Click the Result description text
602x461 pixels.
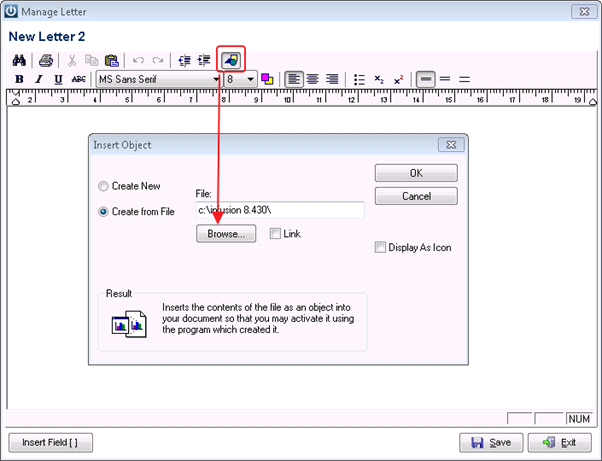click(258, 319)
